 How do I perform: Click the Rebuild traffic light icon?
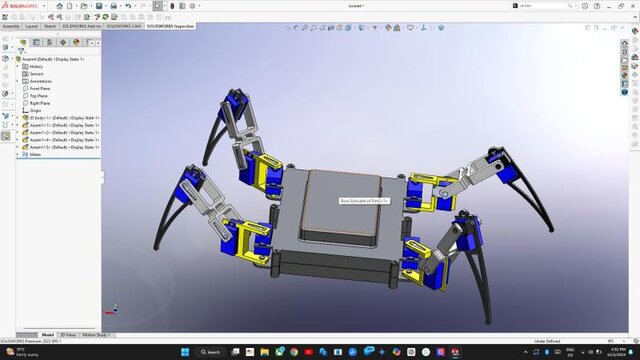[172, 6]
